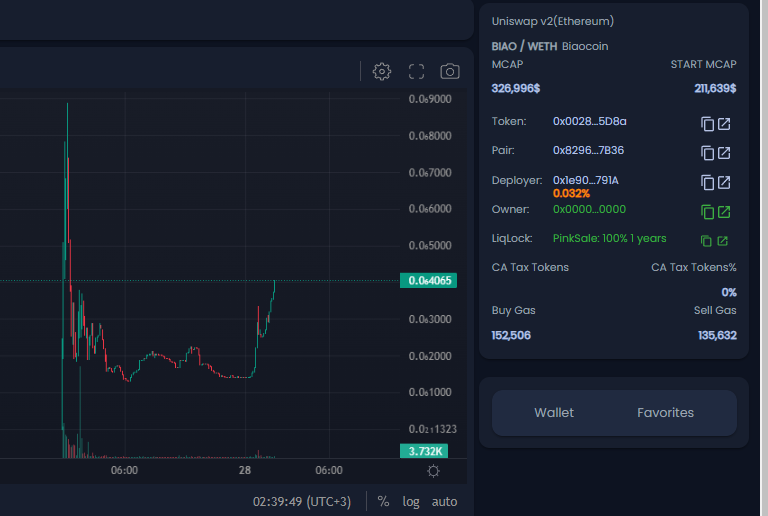Screen dimensions: 768x516
Task: Click the 0x8296...7B36 pair address
Action: coord(588,150)
